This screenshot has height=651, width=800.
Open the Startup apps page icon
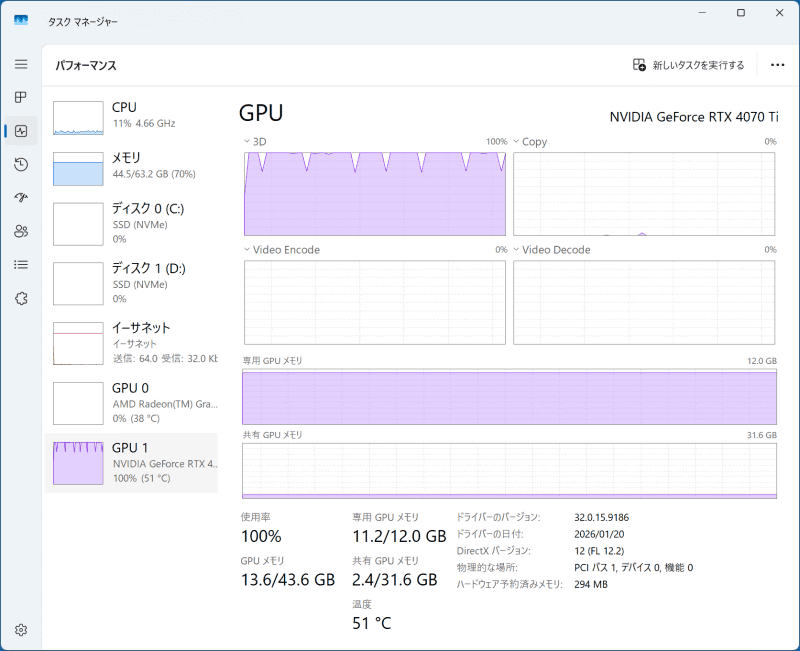pos(21,197)
